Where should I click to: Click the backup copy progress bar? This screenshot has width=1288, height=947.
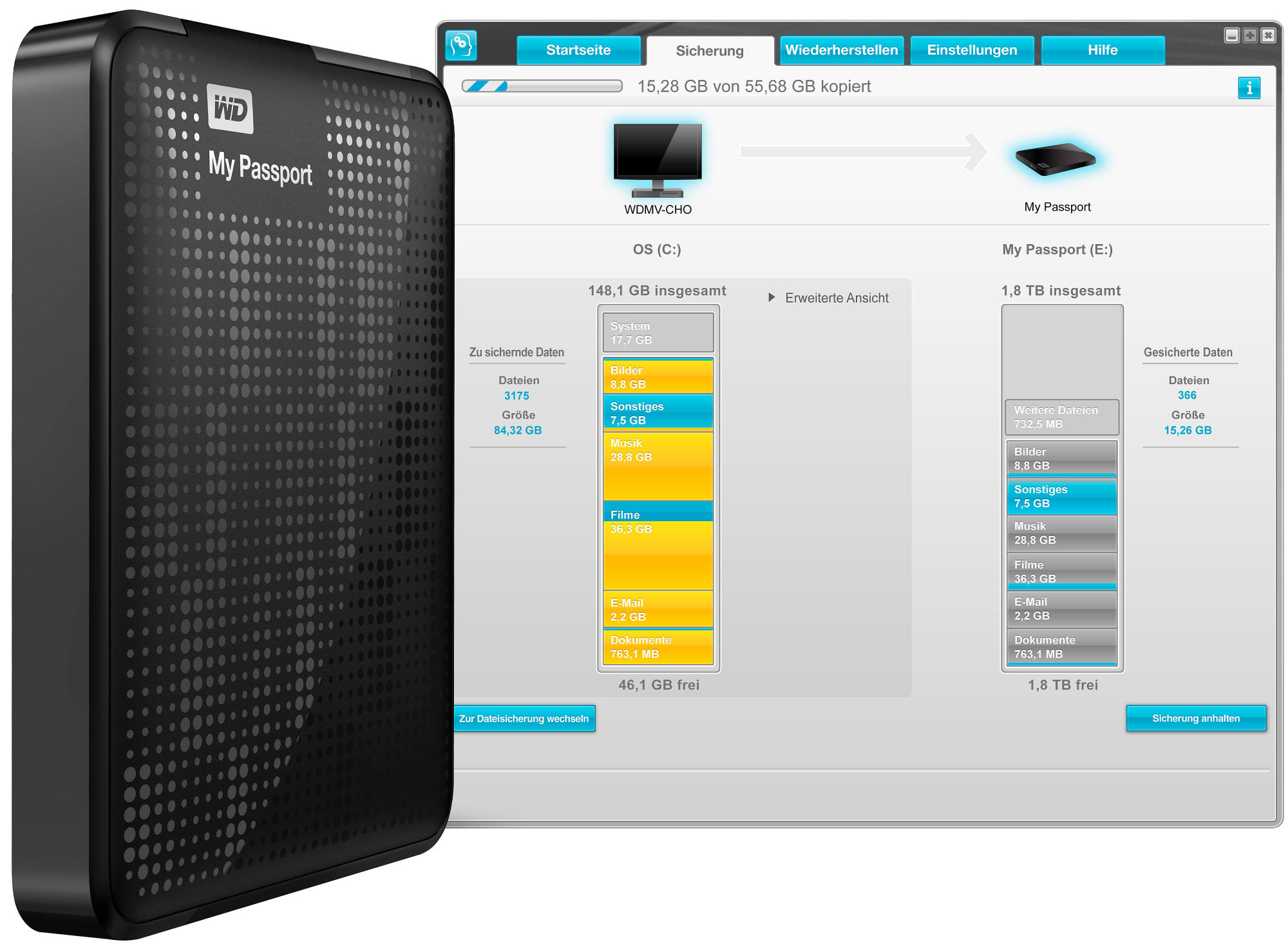542,86
